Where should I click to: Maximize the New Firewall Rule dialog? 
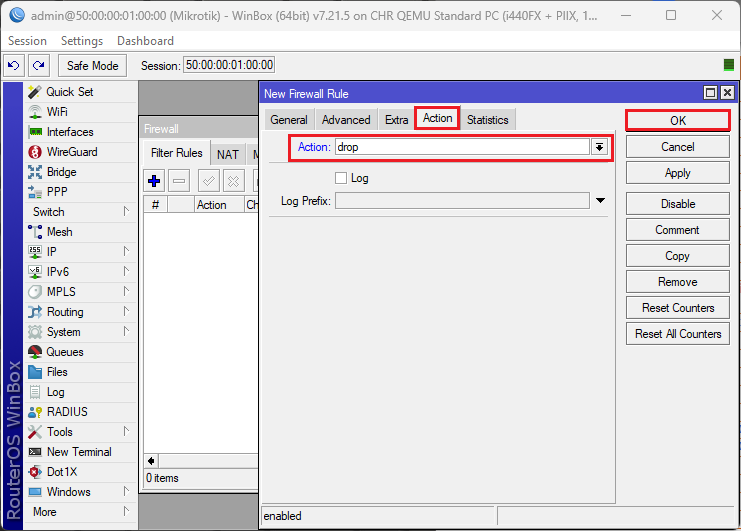point(710,93)
